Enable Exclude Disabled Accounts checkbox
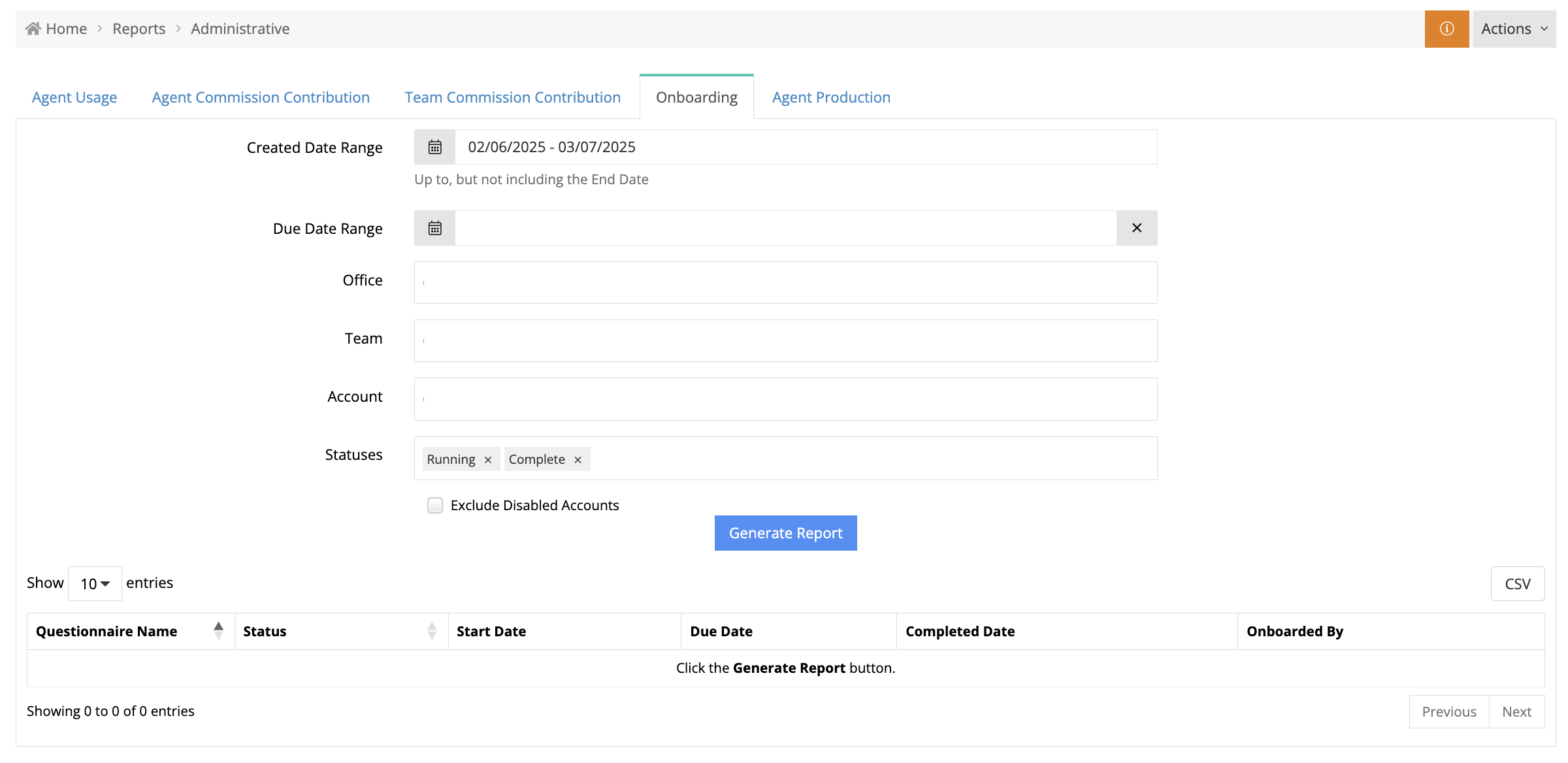The height and width of the screenshot is (763, 1568). (435, 505)
